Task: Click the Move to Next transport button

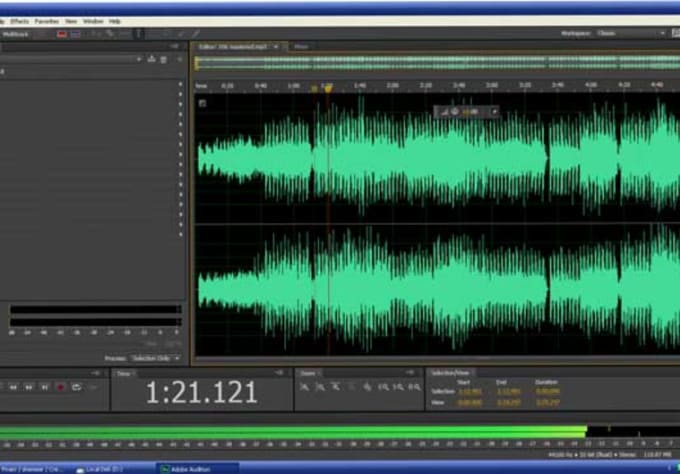Action: tap(45, 387)
